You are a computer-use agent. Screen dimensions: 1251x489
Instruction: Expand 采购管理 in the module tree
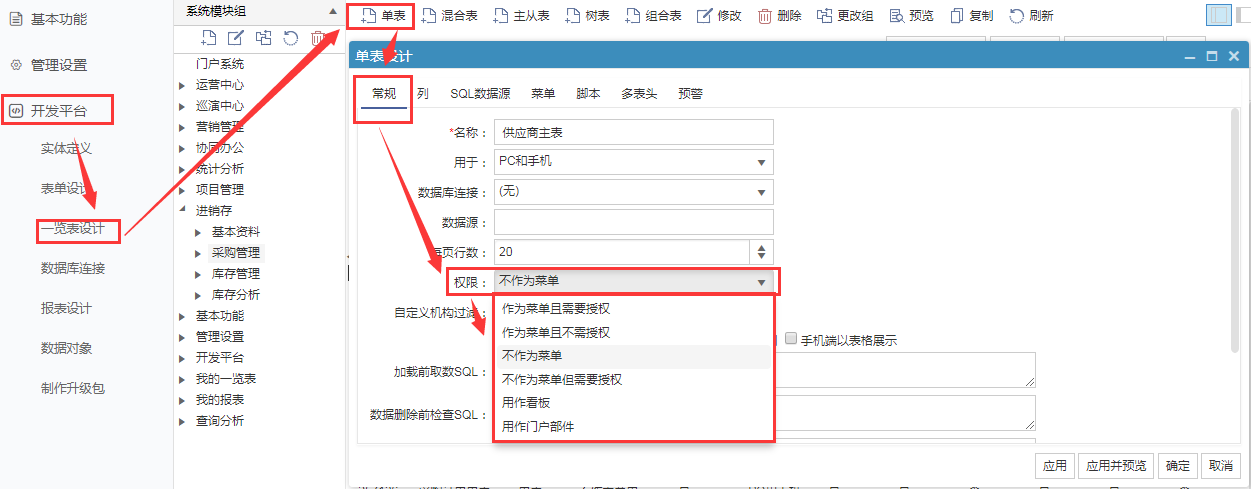tap(198, 253)
